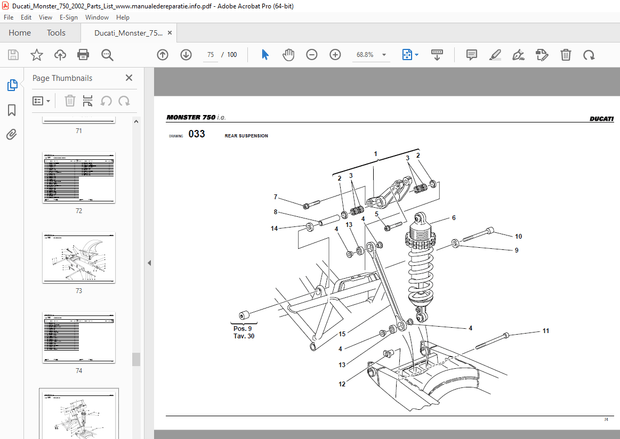The height and width of the screenshot is (439, 620).
Task: Click the 'MONSTER 750' page header
Action: pos(191,117)
